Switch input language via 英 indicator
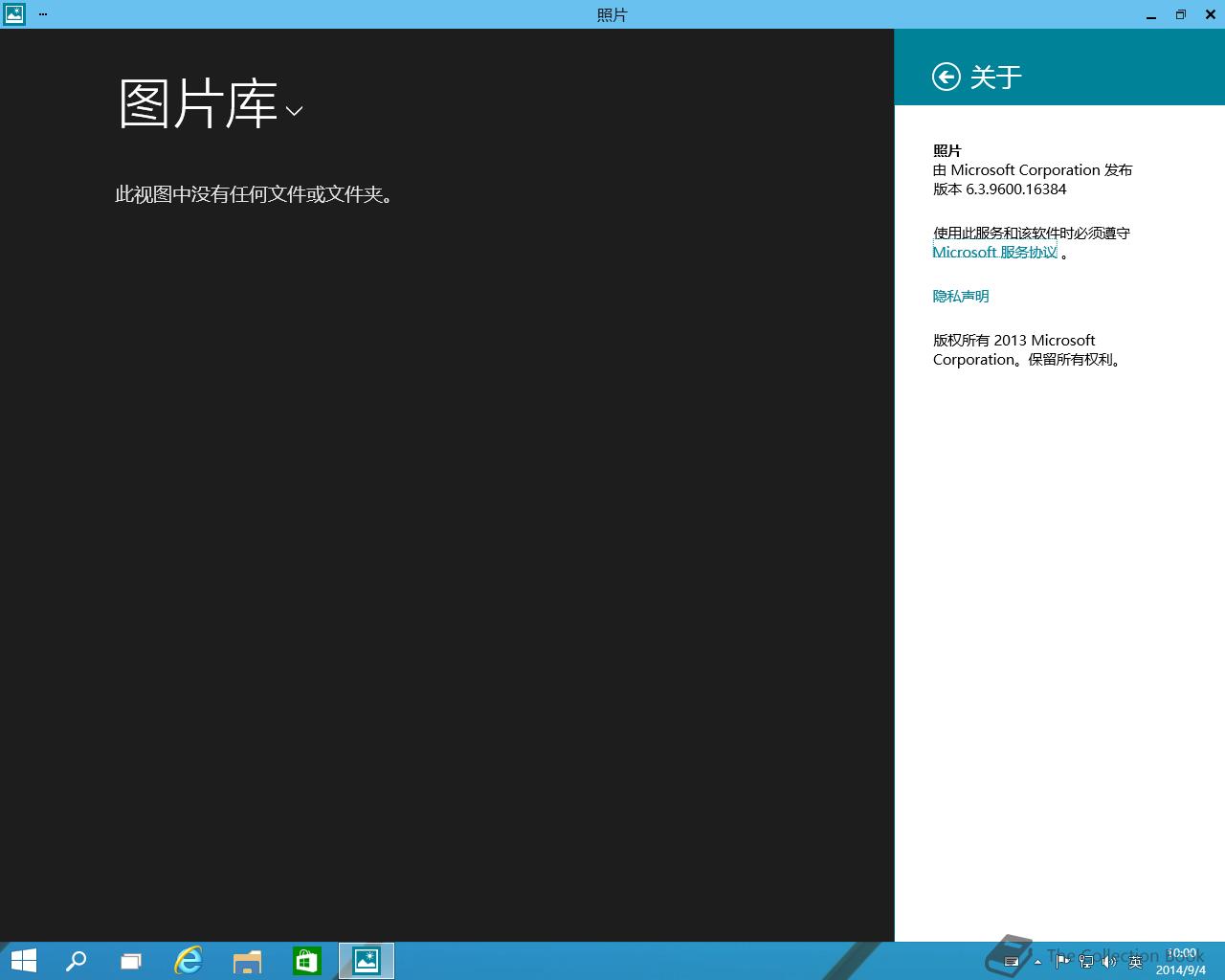 click(1135, 962)
